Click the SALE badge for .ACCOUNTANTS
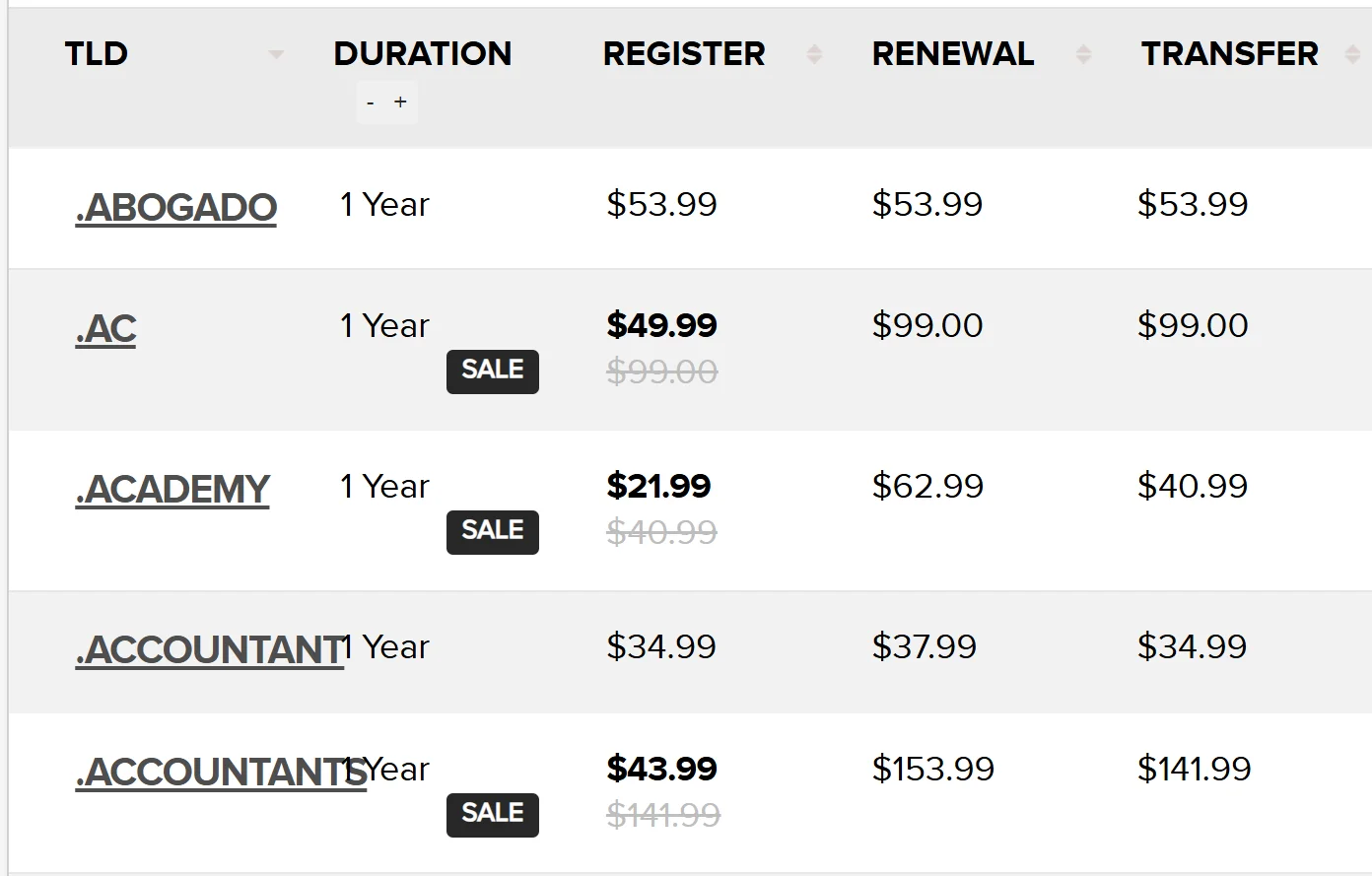Image resolution: width=1372 pixels, height=876 pixels. [493, 814]
